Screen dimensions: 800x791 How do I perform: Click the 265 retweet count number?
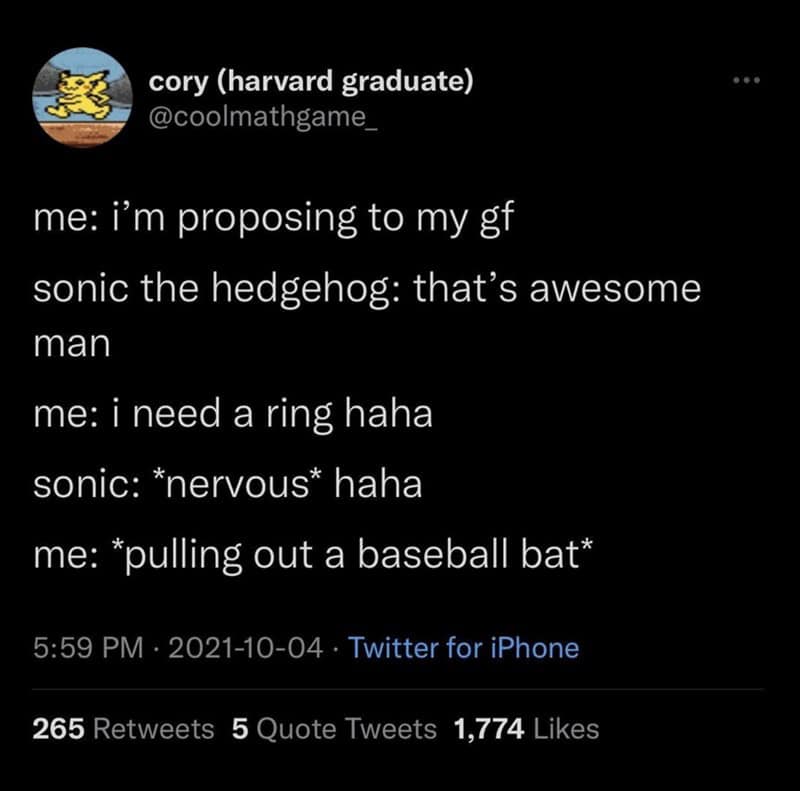(x=58, y=729)
